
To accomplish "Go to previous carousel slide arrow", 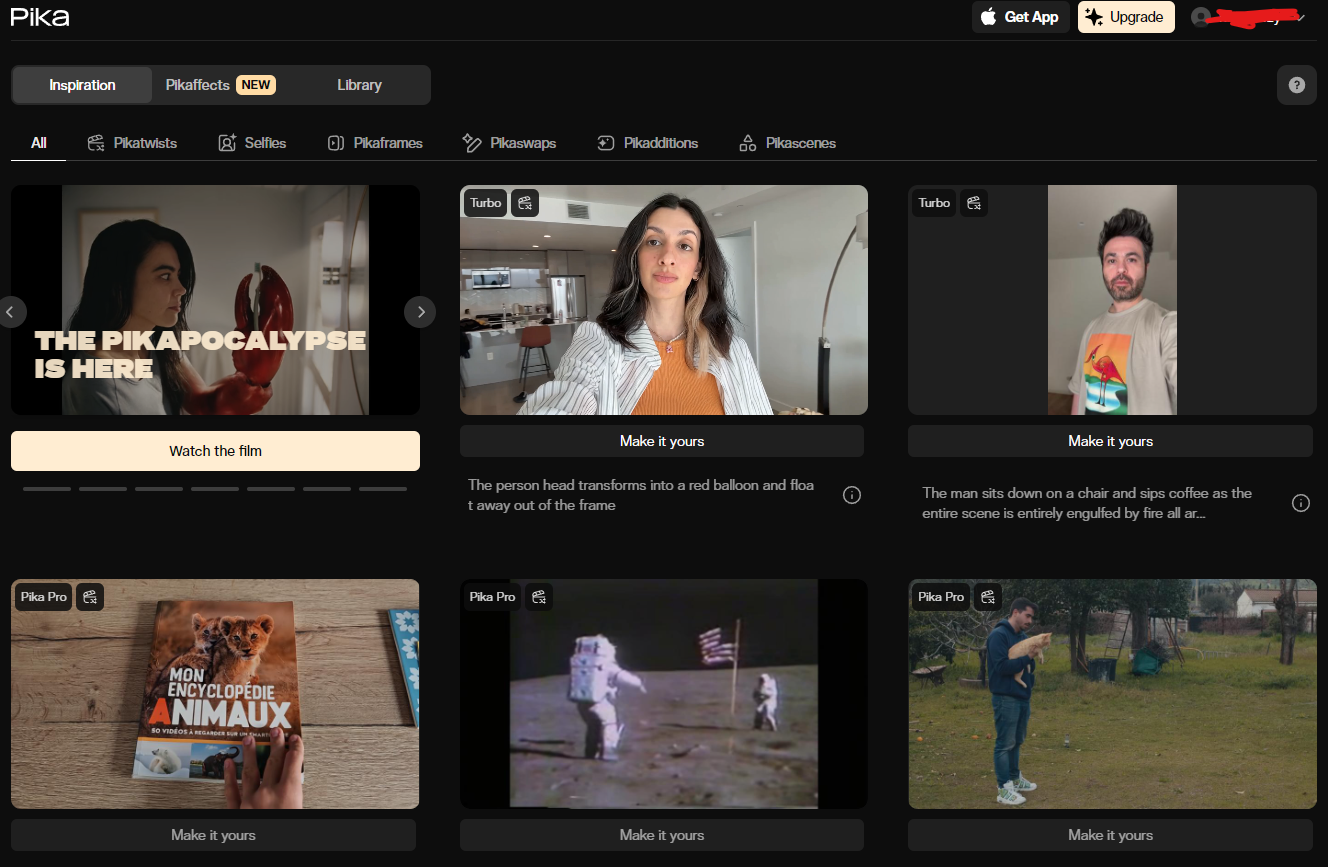I will coord(11,312).
